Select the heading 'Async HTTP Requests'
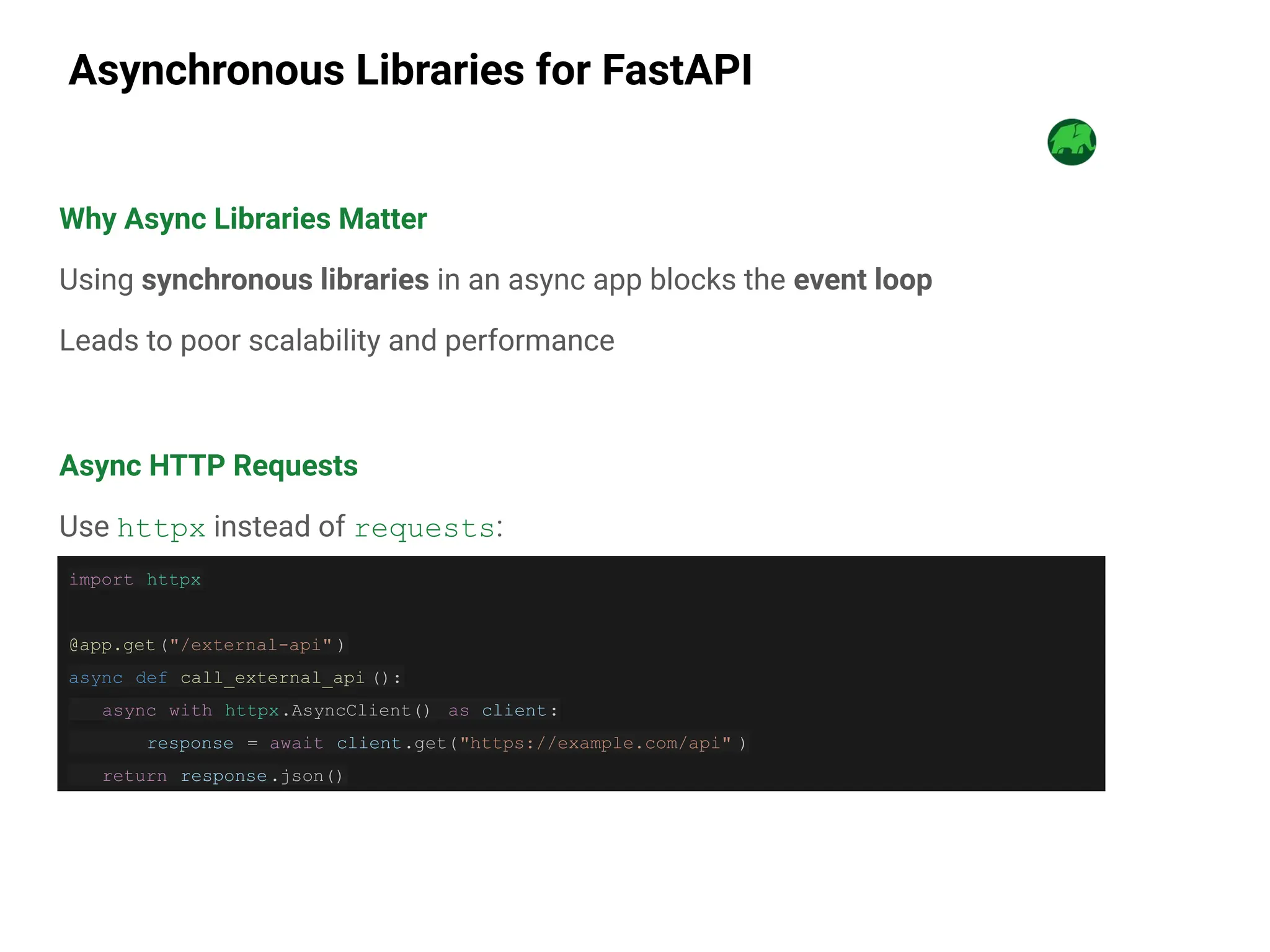Screen dimensions: 1270x952 tap(208, 465)
